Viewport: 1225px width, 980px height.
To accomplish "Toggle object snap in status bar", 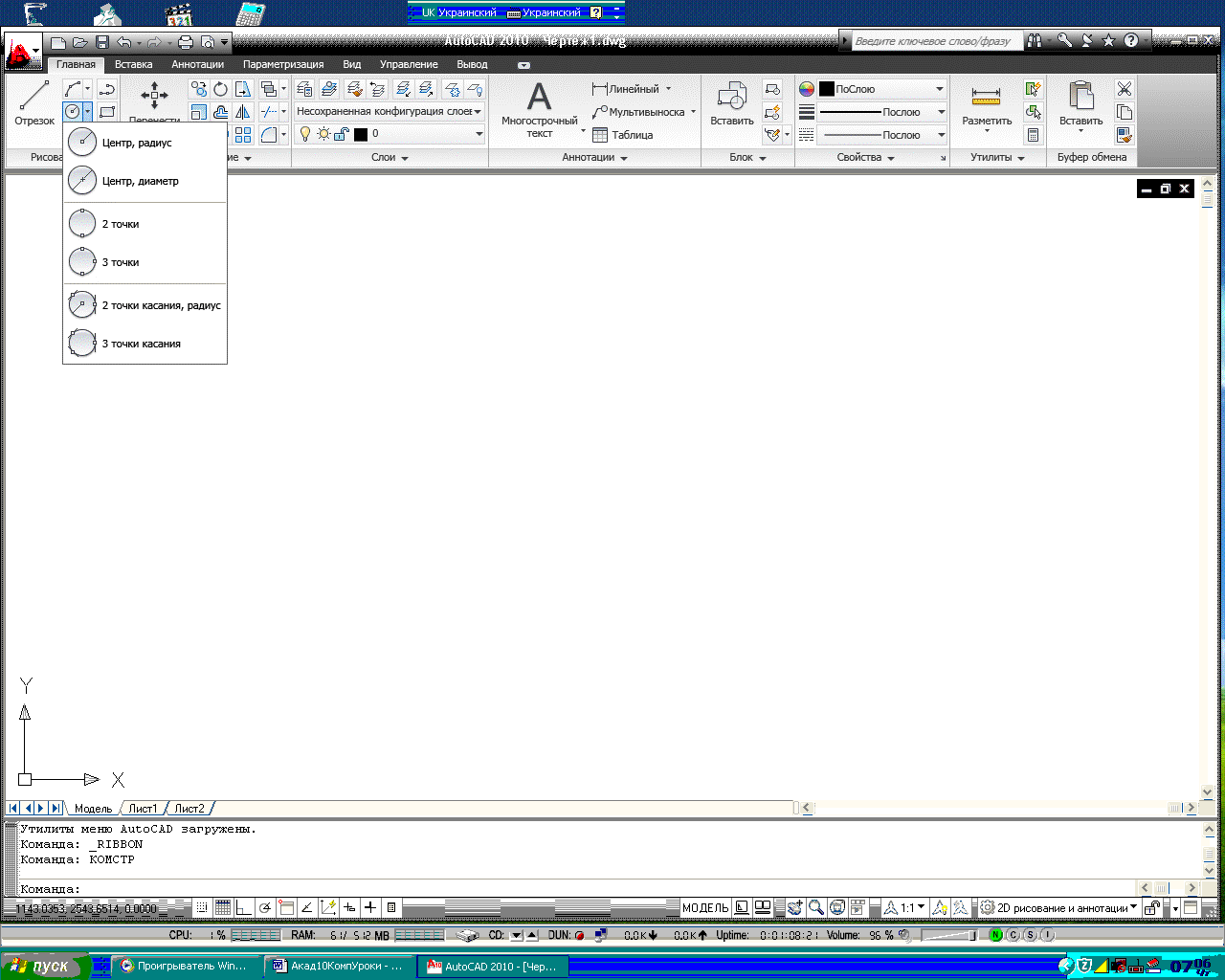I will pos(286,907).
